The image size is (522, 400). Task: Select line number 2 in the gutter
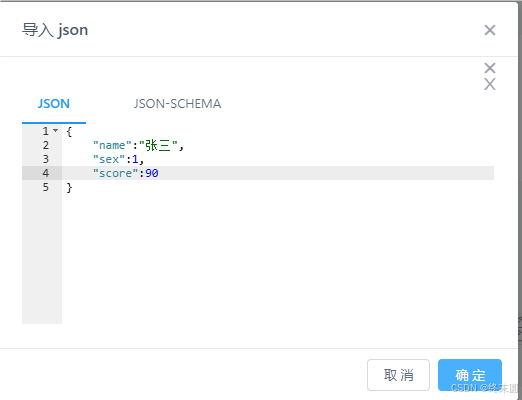[46, 145]
